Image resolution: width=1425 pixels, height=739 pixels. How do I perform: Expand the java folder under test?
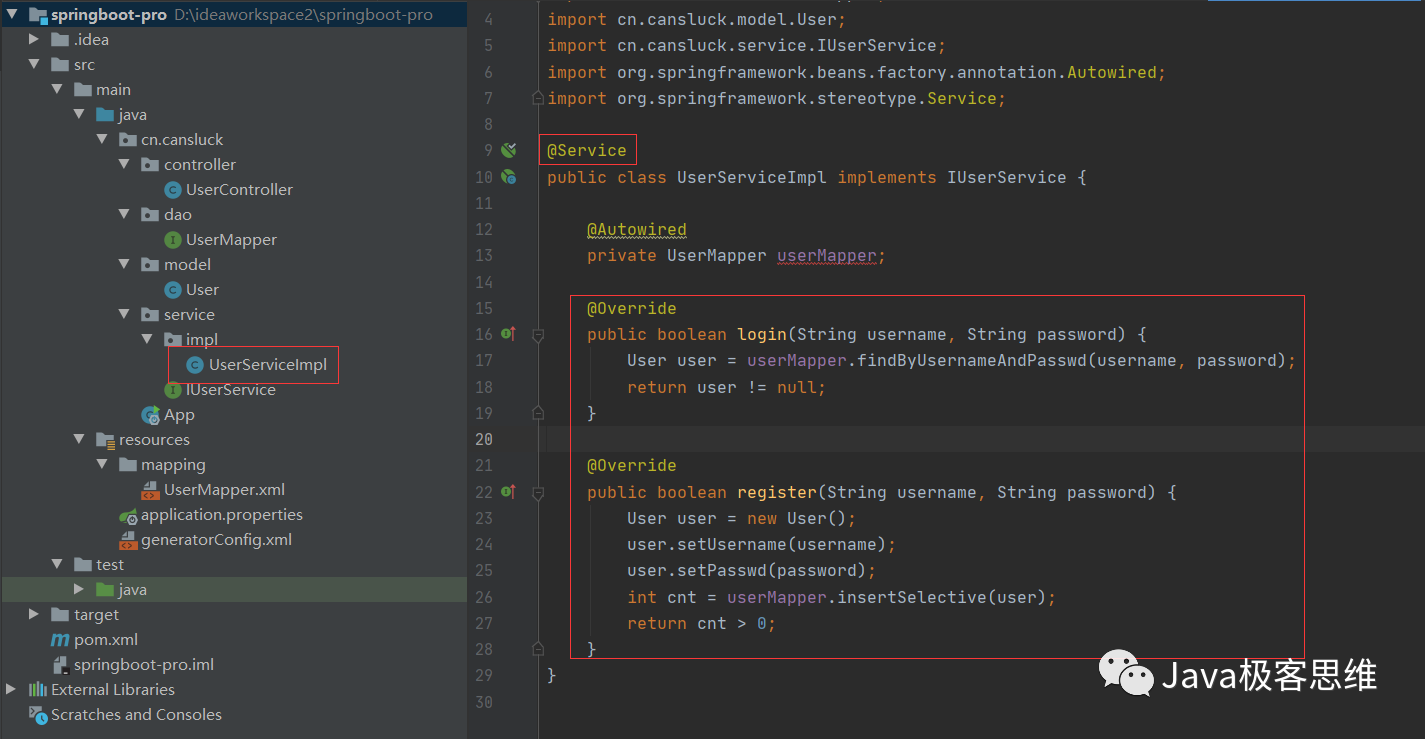79,590
